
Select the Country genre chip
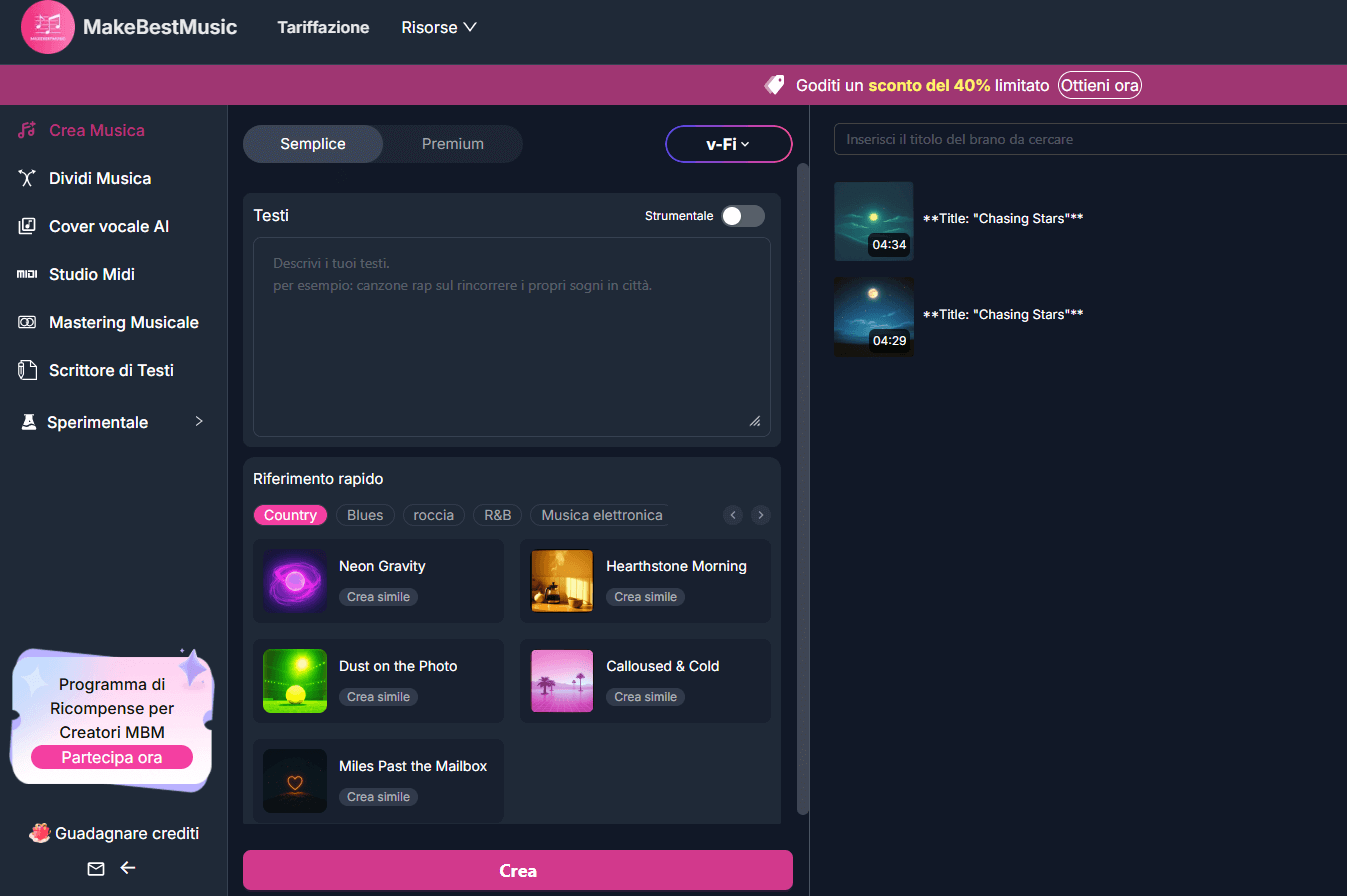[x=290, y=515]
